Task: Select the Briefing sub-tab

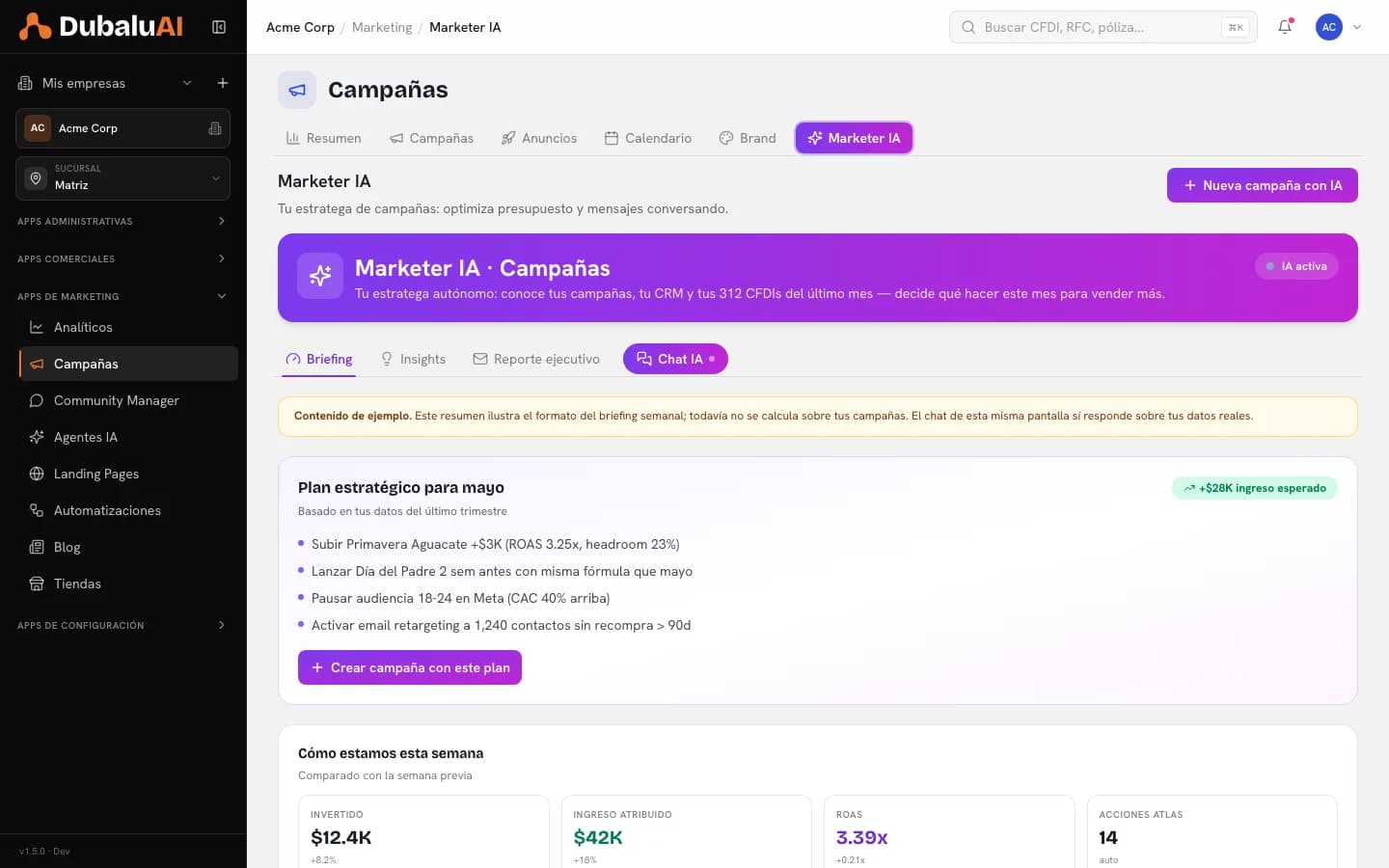Action: pyautogui.click(x=319, y=359)
